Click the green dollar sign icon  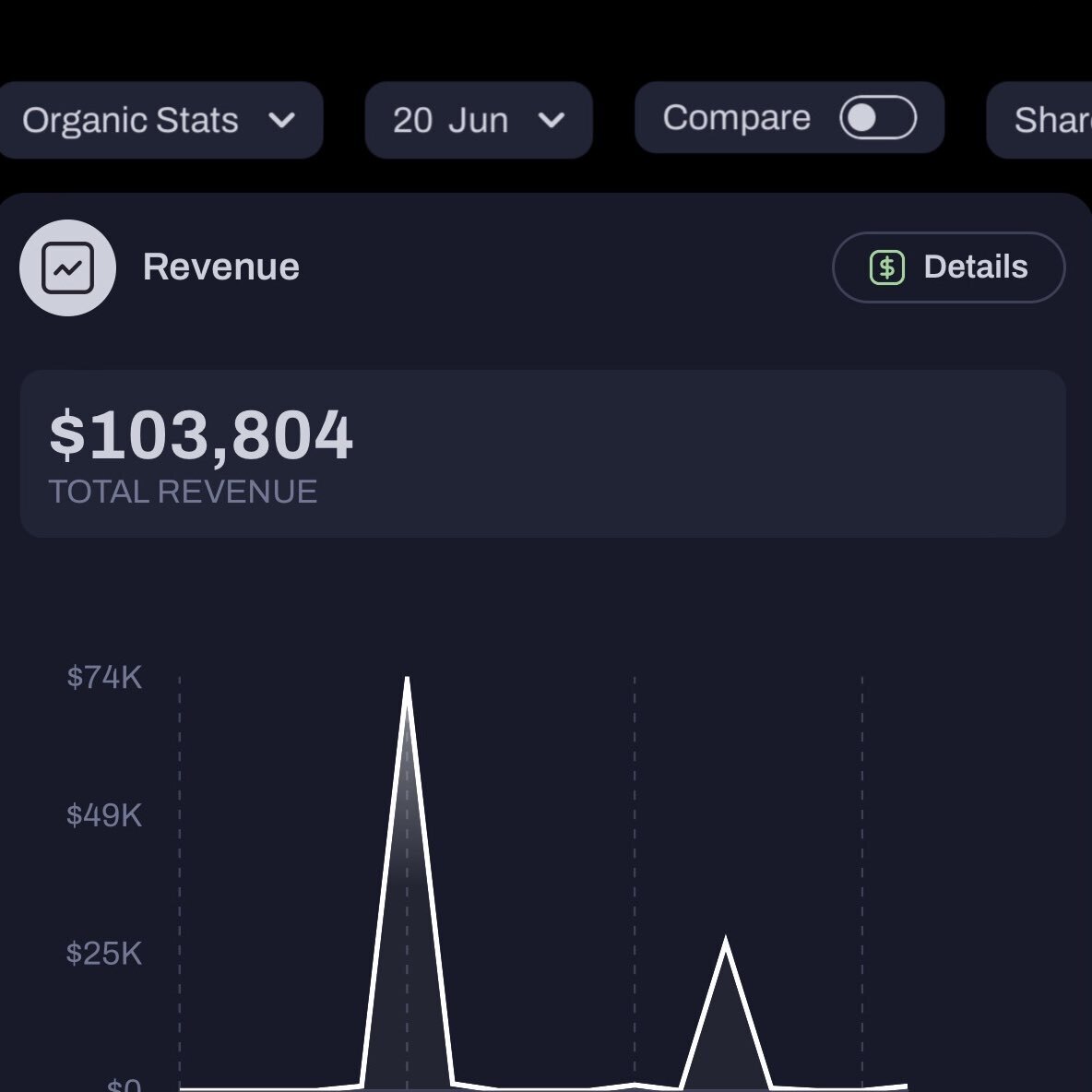click(886, 267)
